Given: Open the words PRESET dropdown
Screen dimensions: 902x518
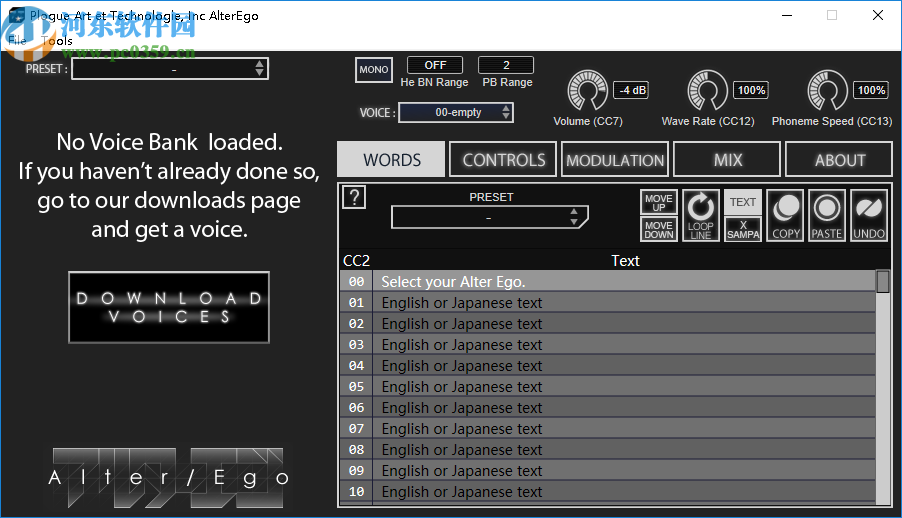Looking at the screenshot, I should [x=490, y=218].
